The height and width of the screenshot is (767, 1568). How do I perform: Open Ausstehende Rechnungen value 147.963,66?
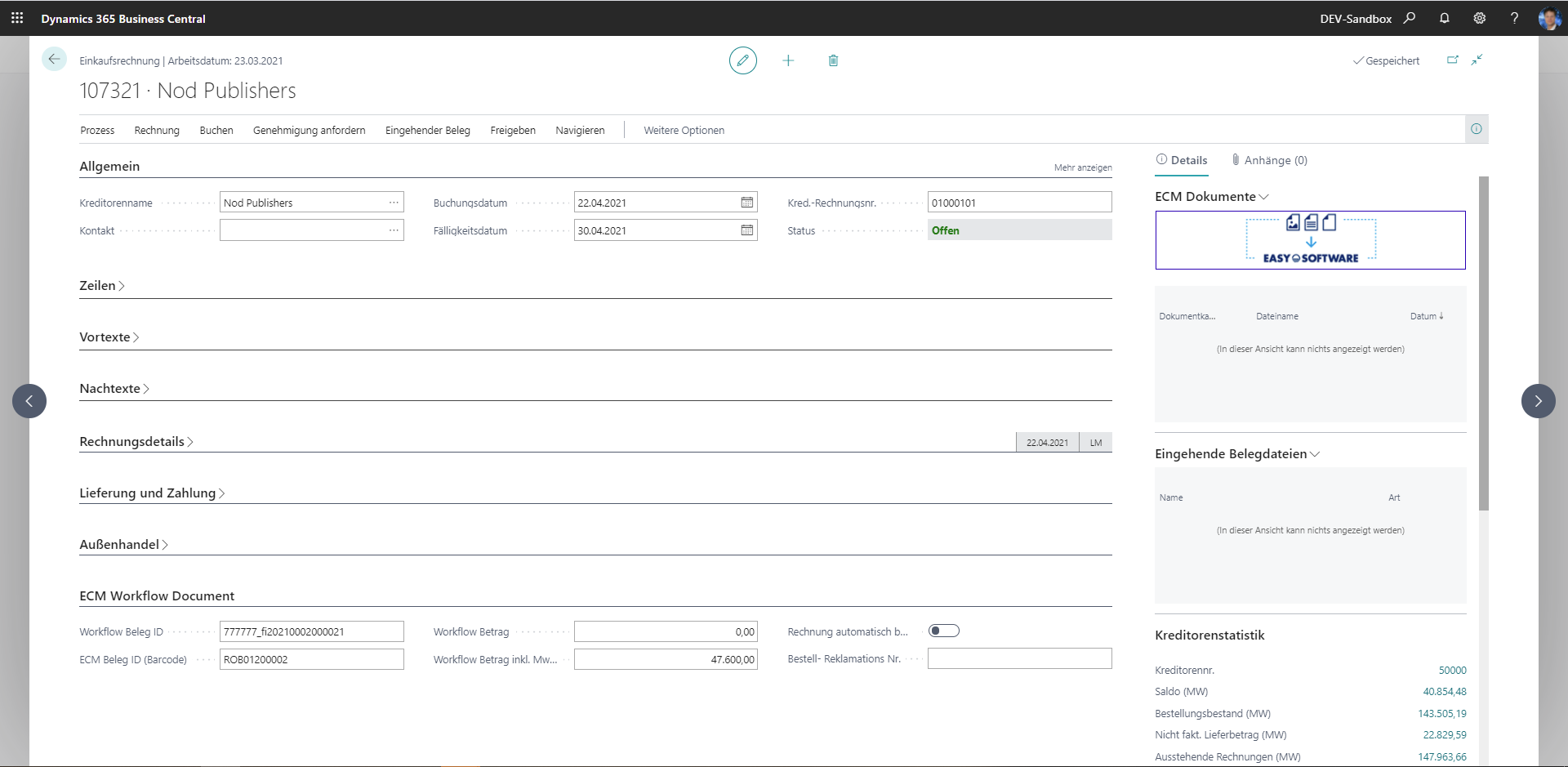point(1442,757)
